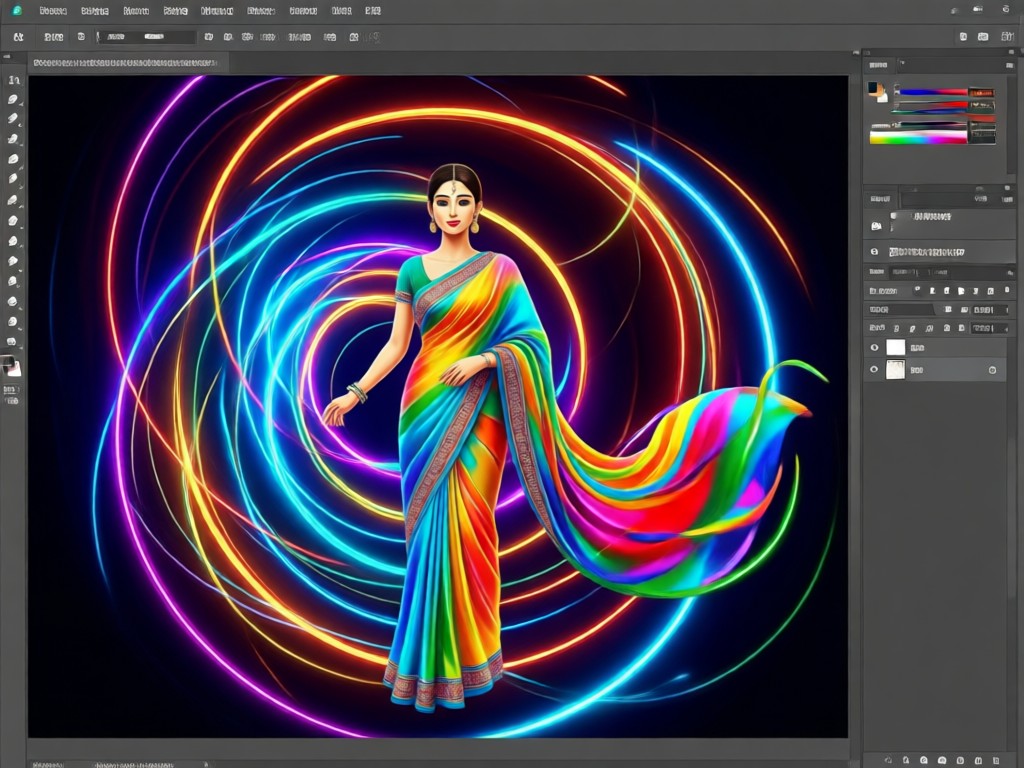Click the teal application logo icon
This screenshot has width=1024, height=768.
tap(17, 10)
